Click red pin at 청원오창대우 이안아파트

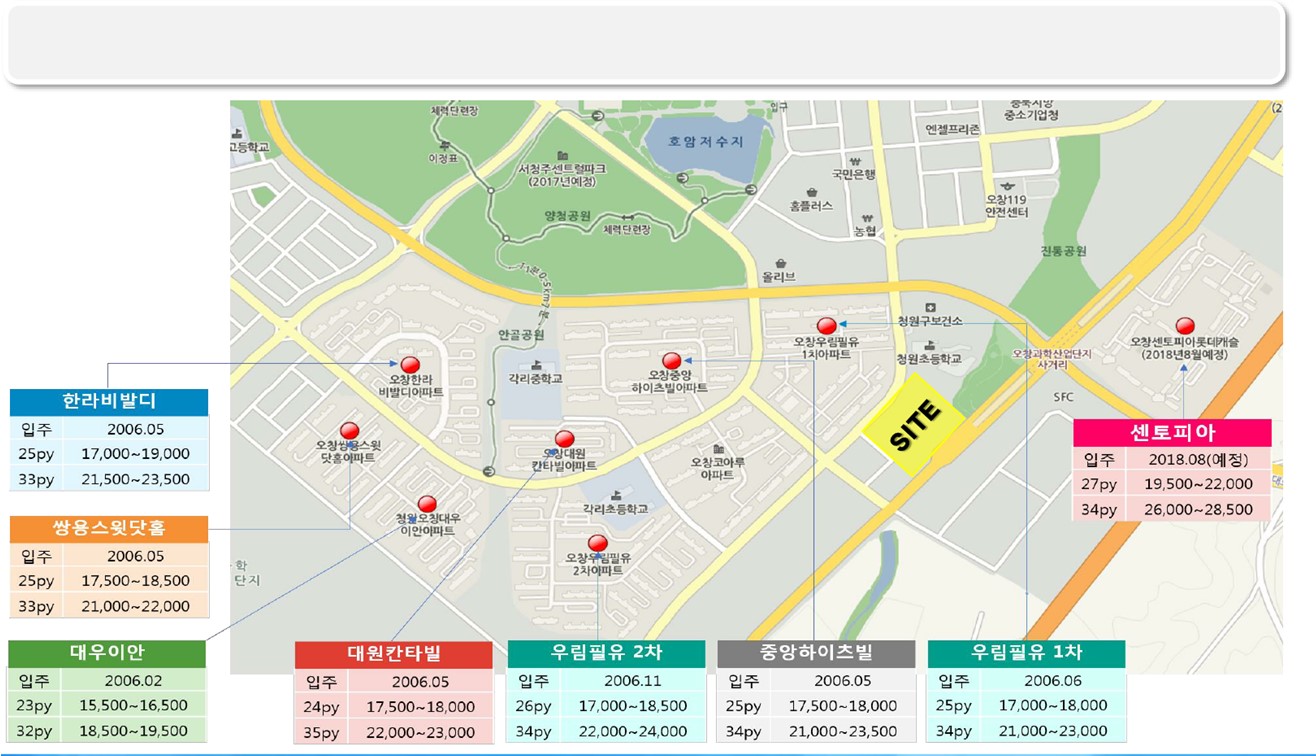[427, 504]
